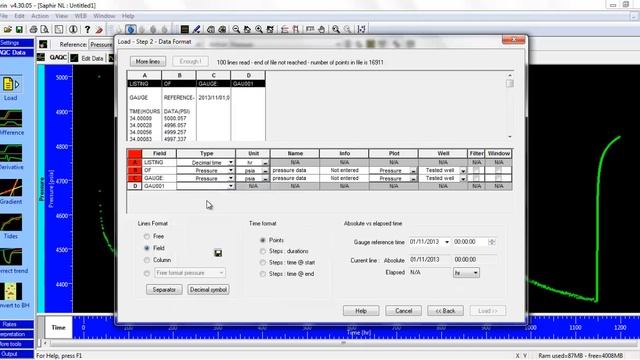Viewport: 640px width, 360px height.
Task: Select the Gradient tool in sidebar
Action: click(11, 192)
